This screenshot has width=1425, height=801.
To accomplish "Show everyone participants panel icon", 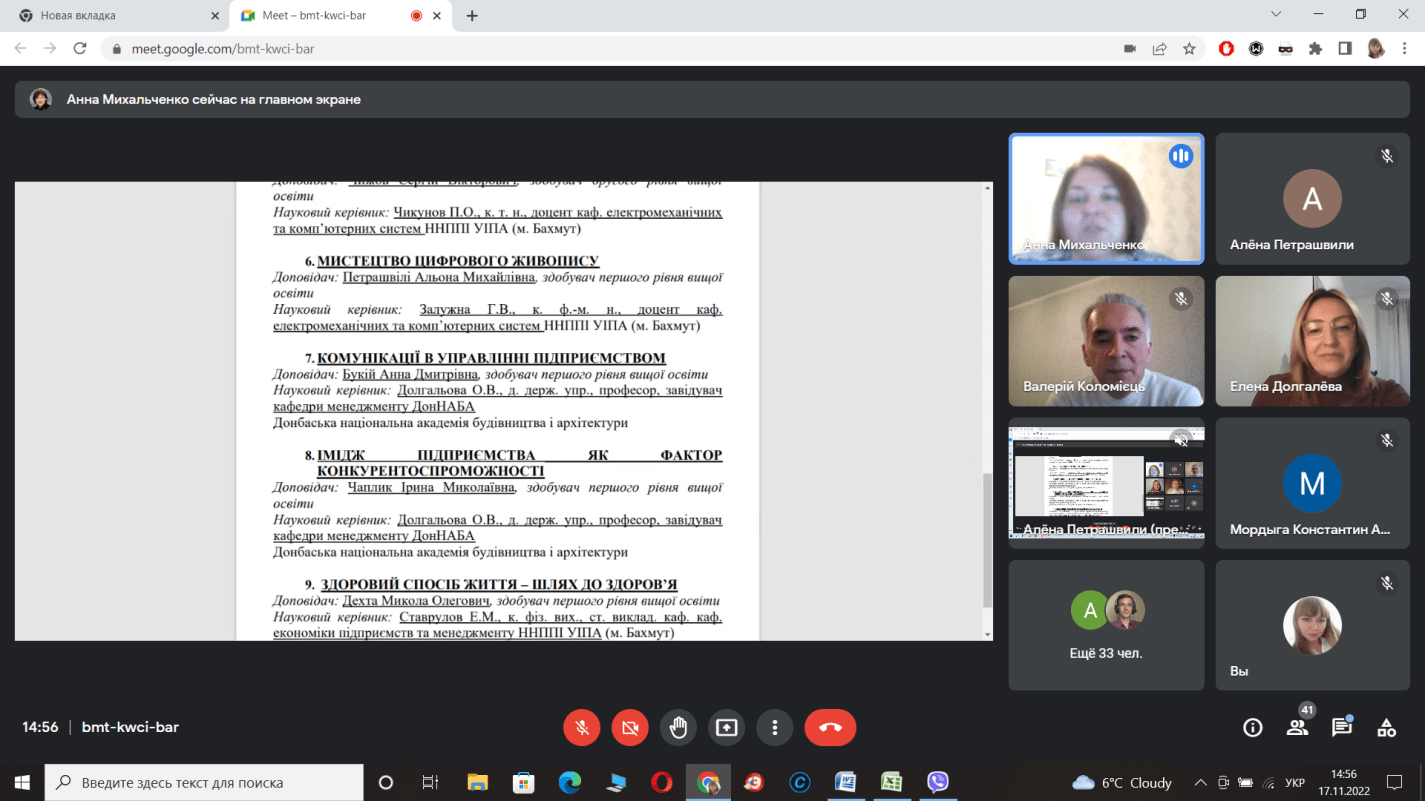I will coord(1297,728).
